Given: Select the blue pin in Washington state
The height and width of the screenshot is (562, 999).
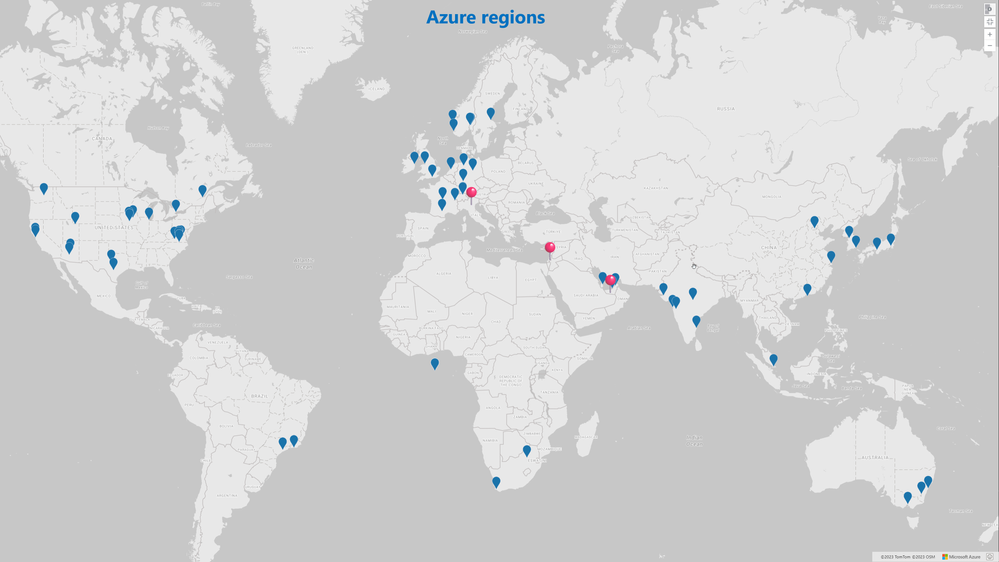Looking at the screenshot, I should click(x=44, y=189).
